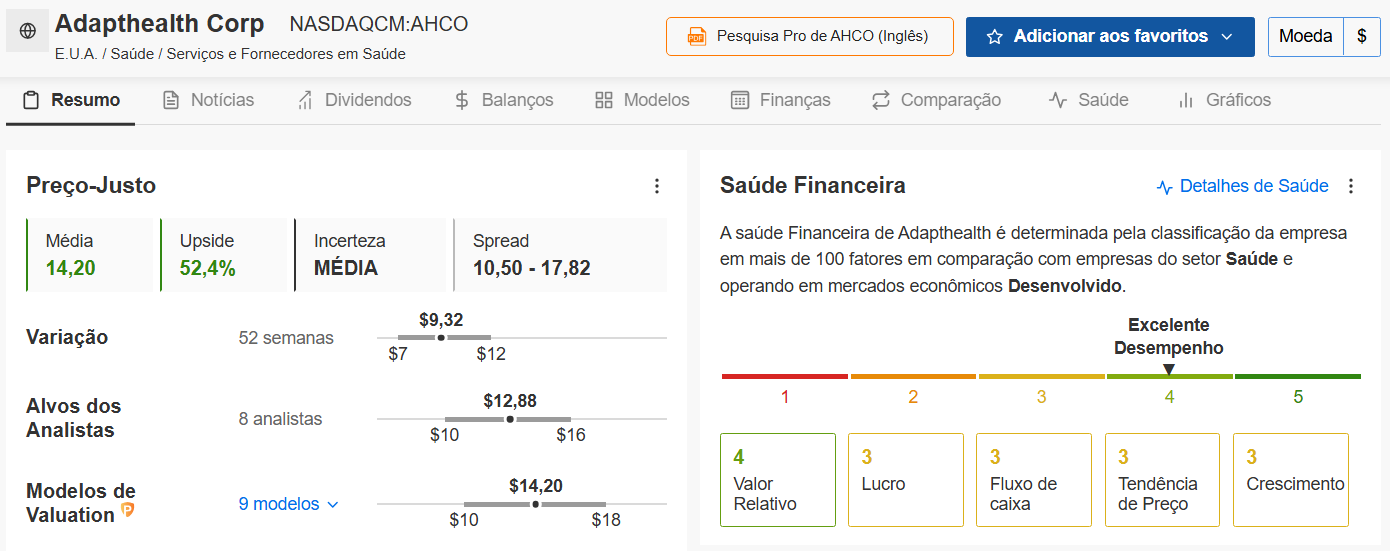Click the dollar sign currency symbol
The image size is (1390, 551).
point(1362,37)
